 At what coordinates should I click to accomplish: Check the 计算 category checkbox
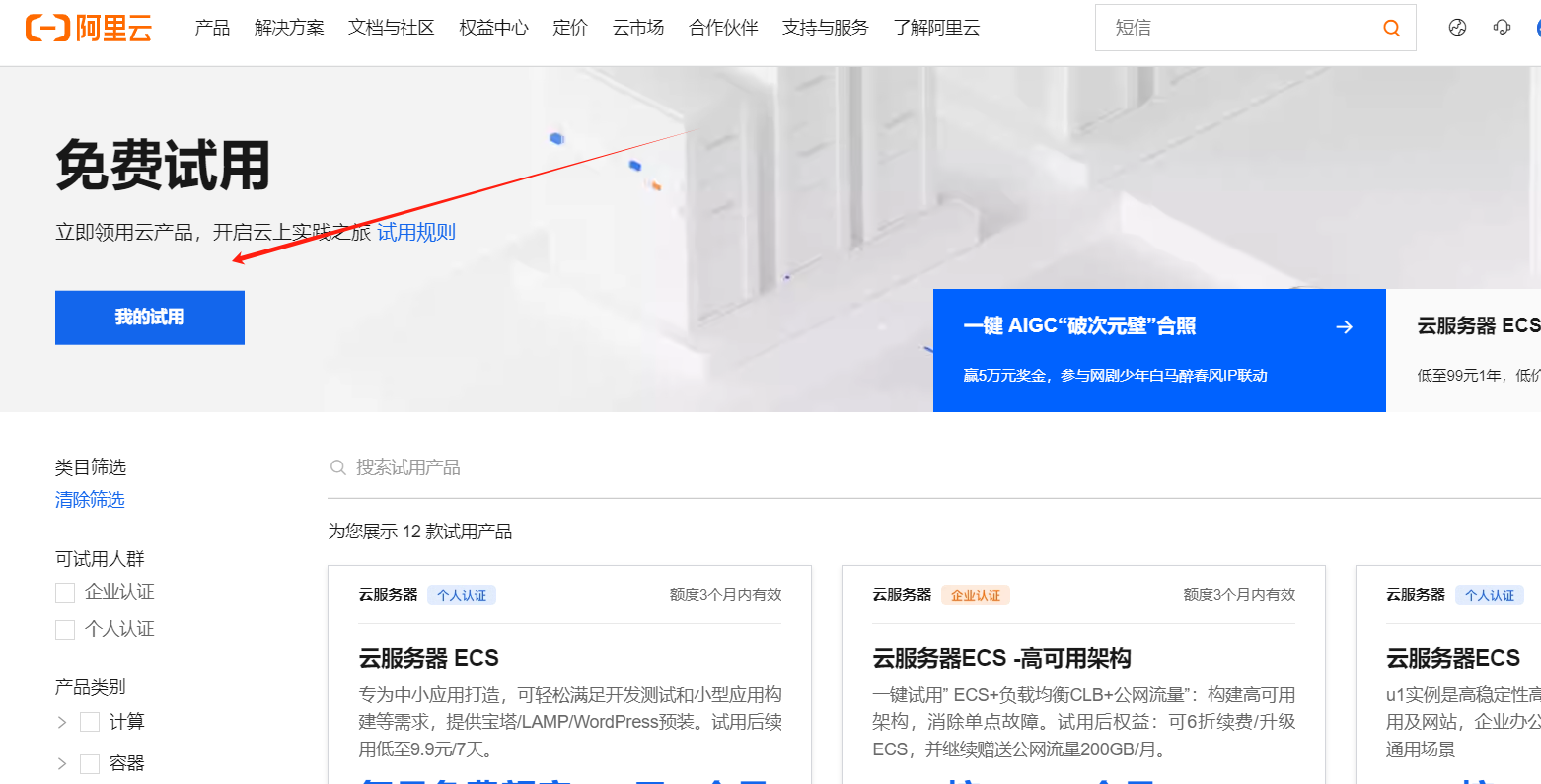pyautogui.click(x=90, y=722)
